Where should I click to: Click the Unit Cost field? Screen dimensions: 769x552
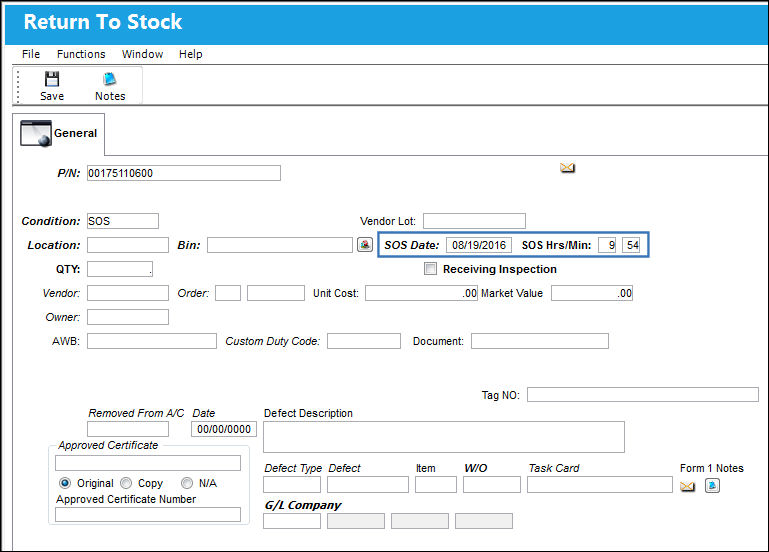421,293
